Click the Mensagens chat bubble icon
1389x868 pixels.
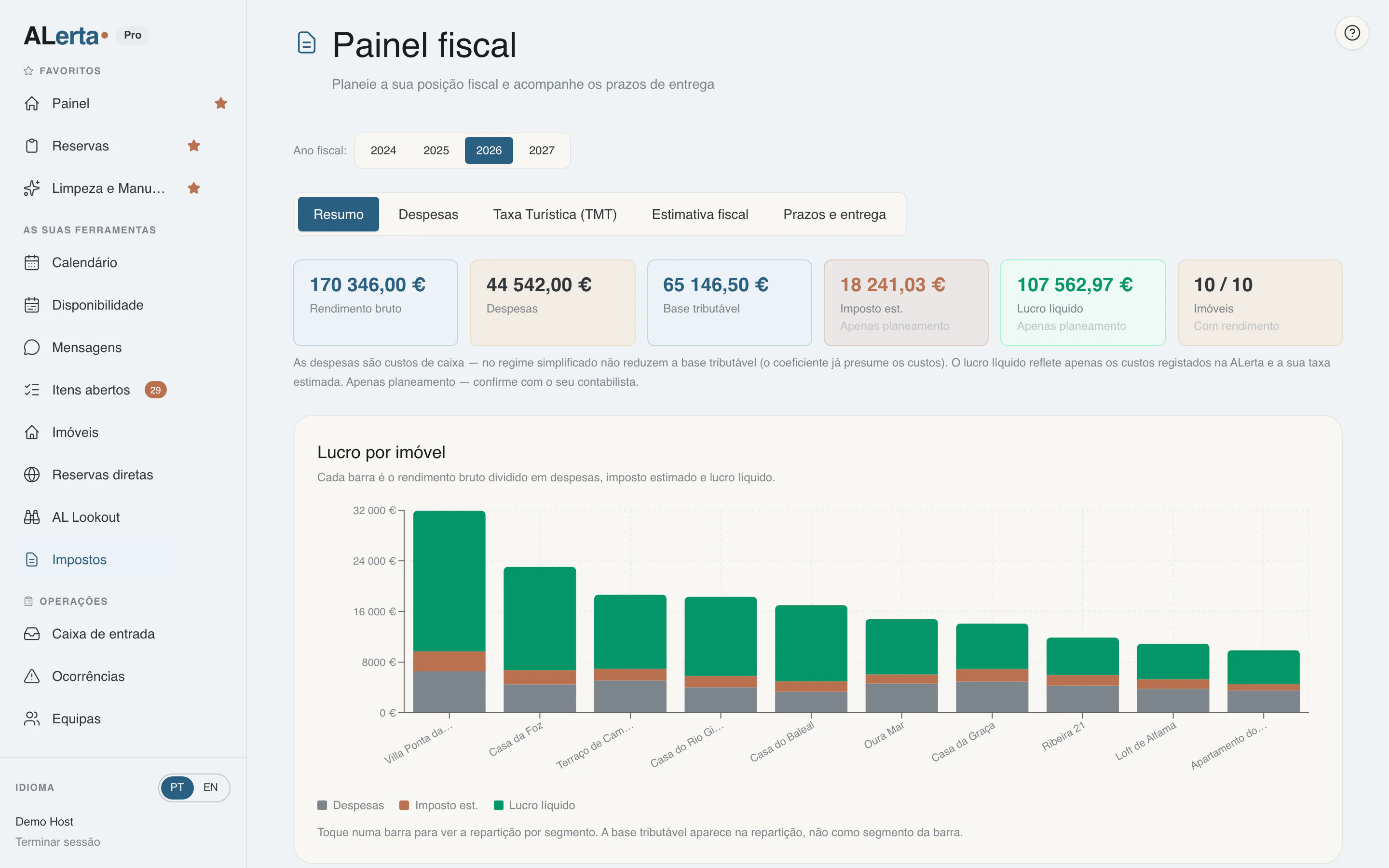31,347
